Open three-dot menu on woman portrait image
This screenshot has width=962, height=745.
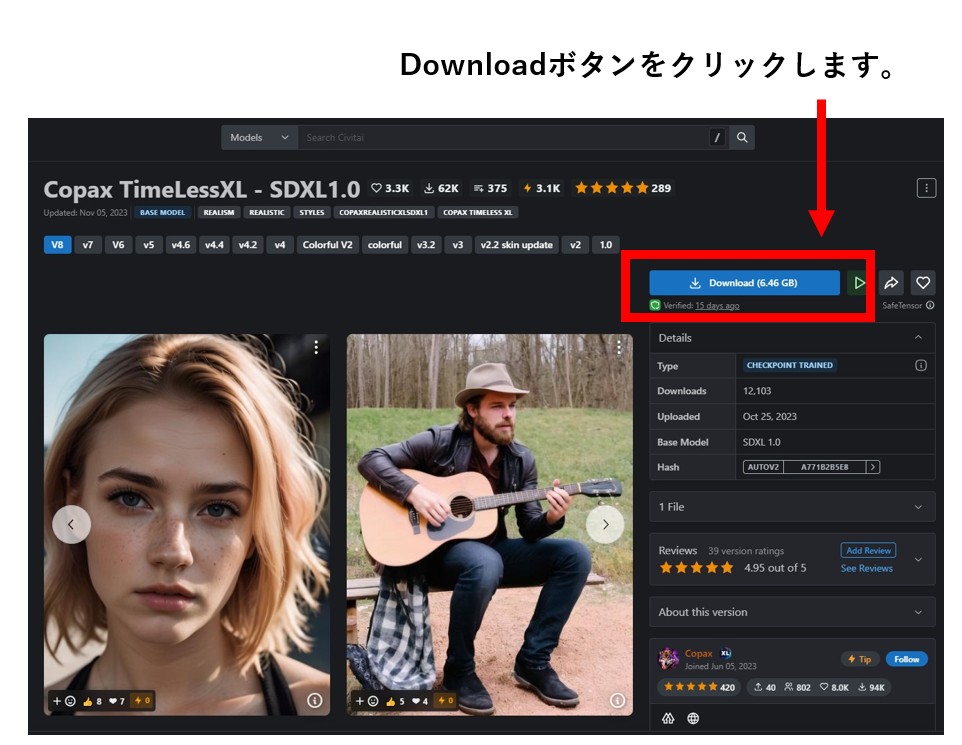[x=316, y=347]
